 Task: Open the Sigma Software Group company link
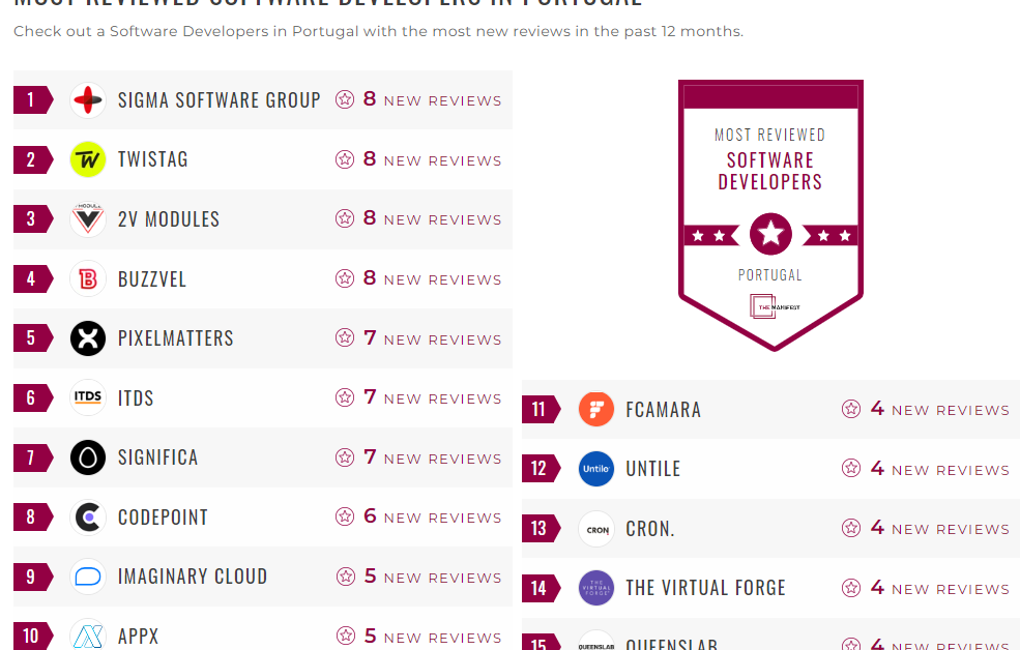219,100
